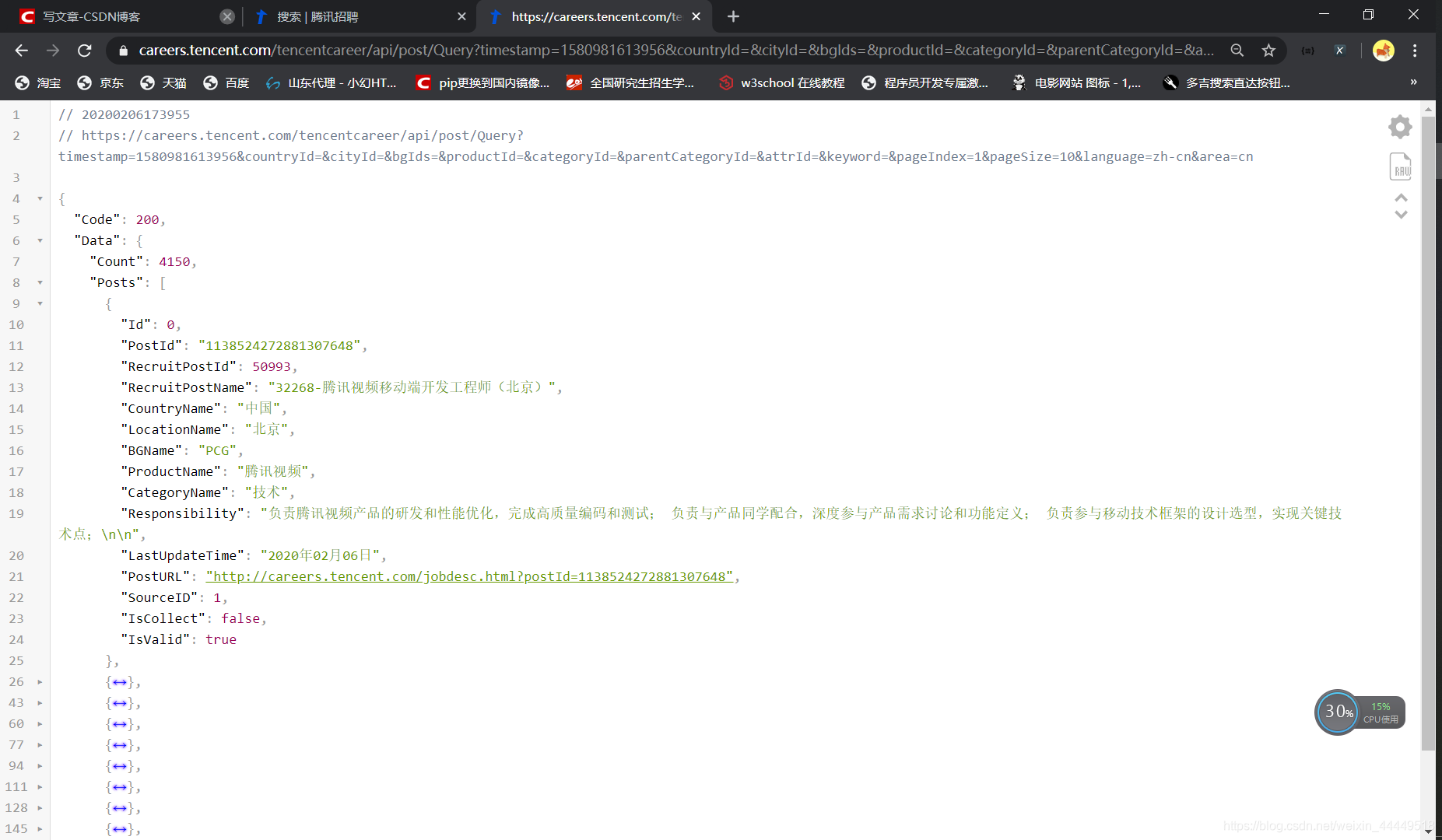Click the IsCollect value false
The image size is (1442, 840).
(x=240, y=618)
